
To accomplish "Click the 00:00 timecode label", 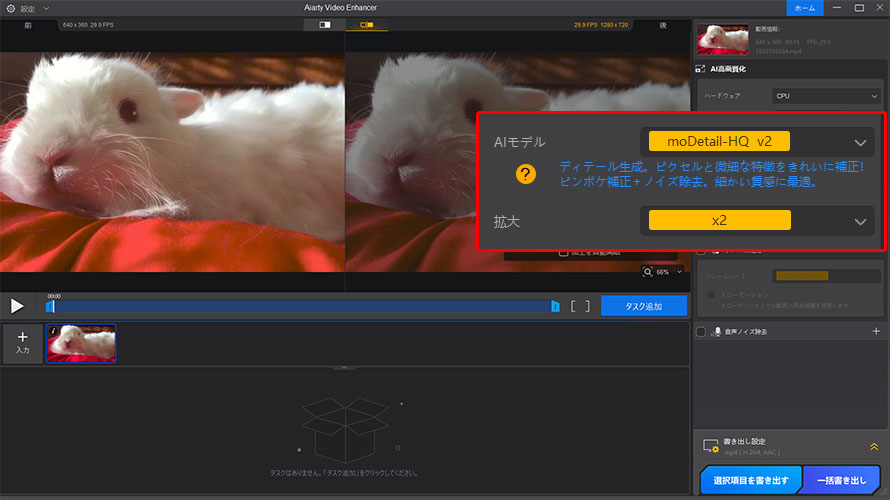I will point(54,296).
